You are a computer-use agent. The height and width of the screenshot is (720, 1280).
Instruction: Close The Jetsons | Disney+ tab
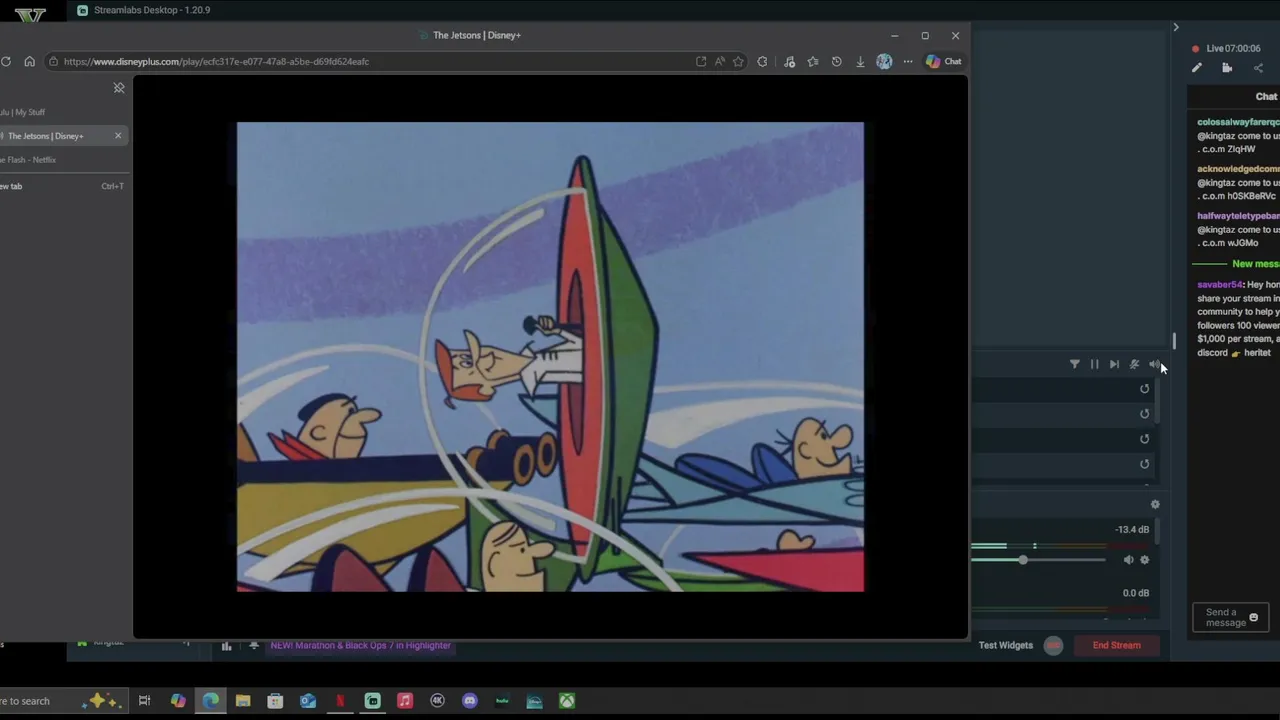(118, 135)
